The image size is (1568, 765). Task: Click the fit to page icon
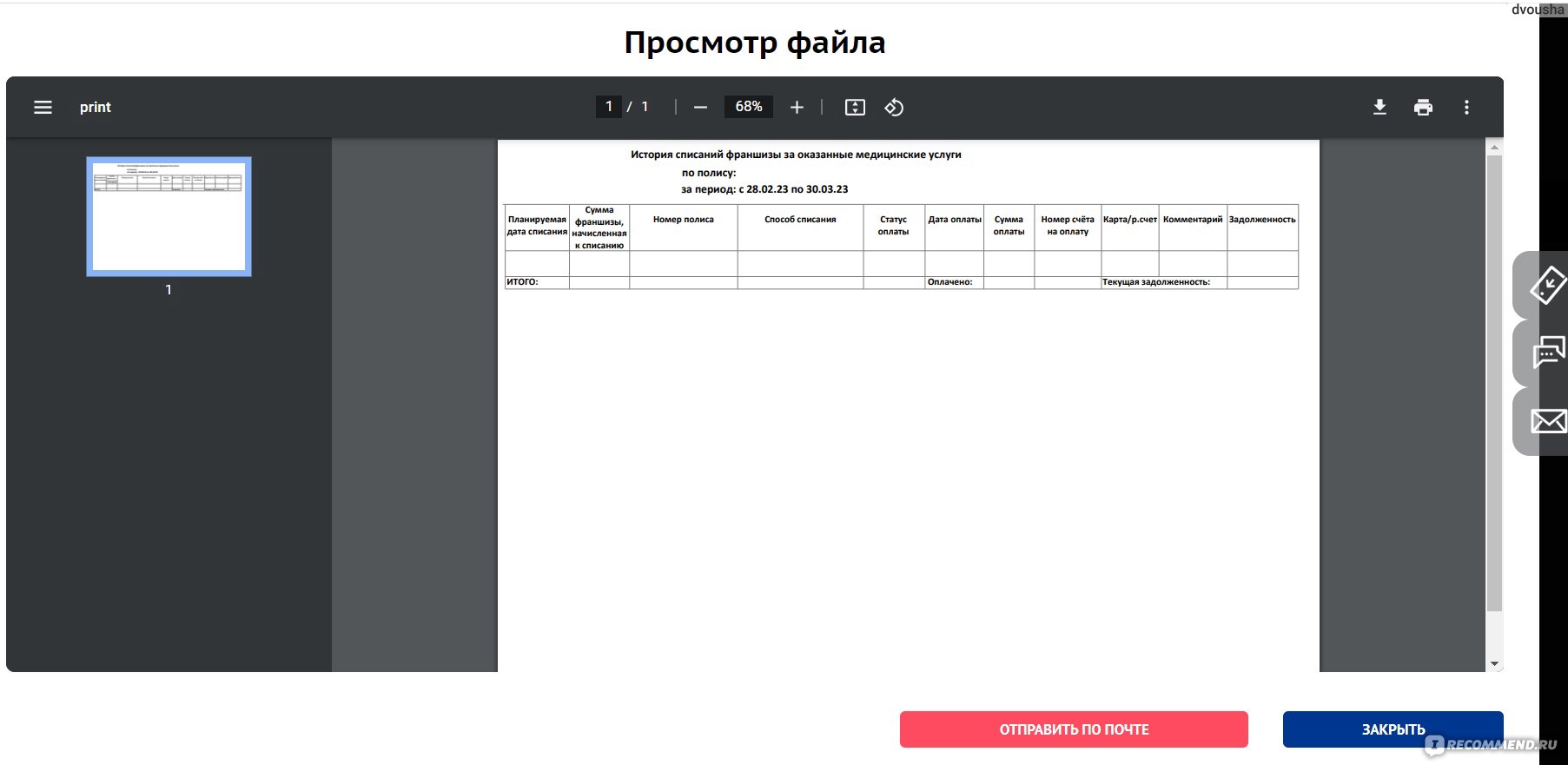[855, 107]
